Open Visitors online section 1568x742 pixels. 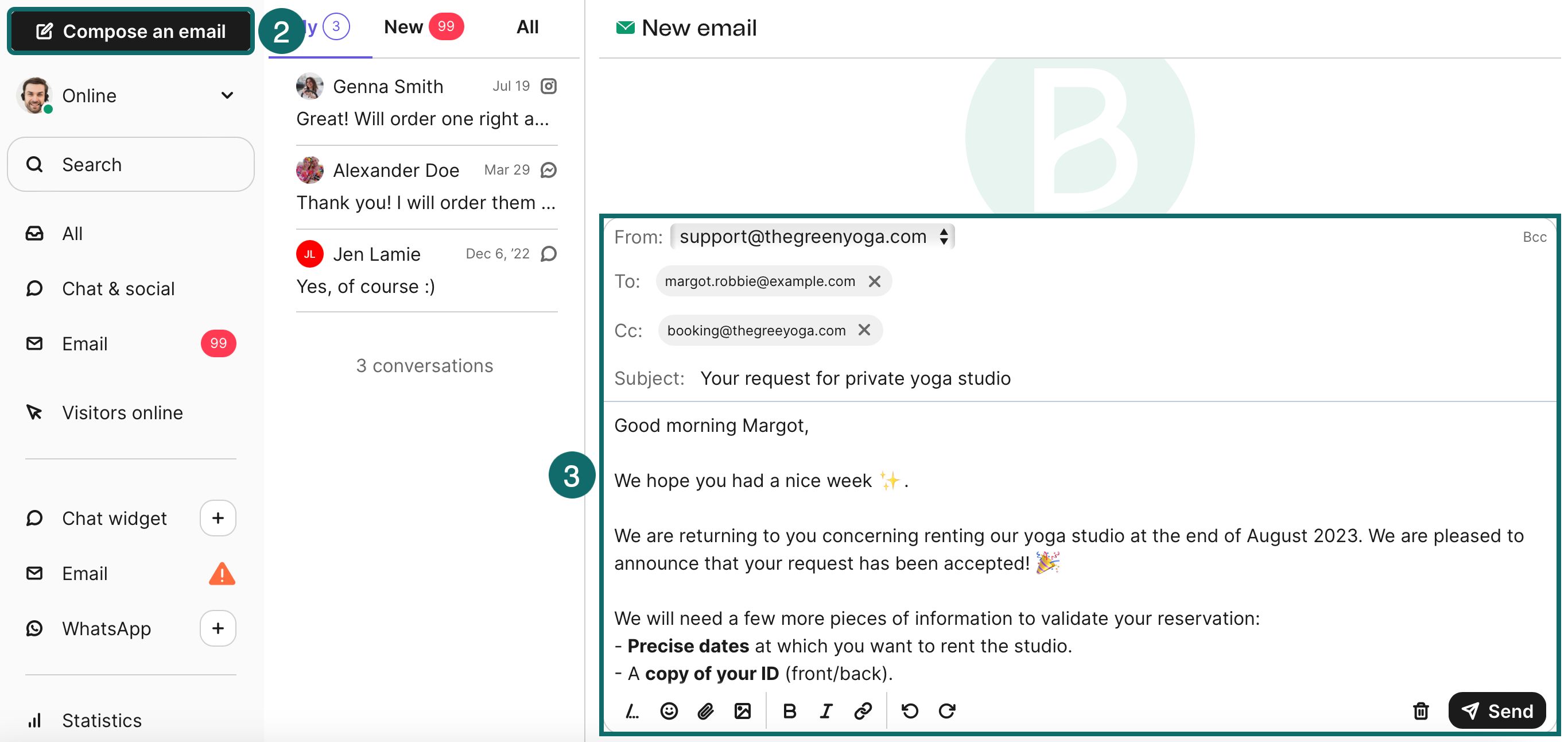(122, 412)
